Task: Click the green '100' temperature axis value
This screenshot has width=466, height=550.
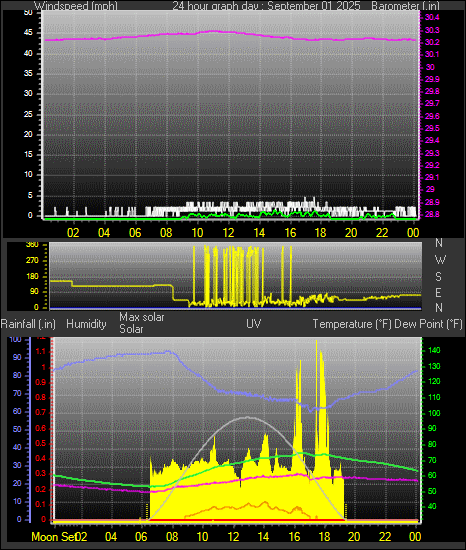Action: [x=434, y=413]
